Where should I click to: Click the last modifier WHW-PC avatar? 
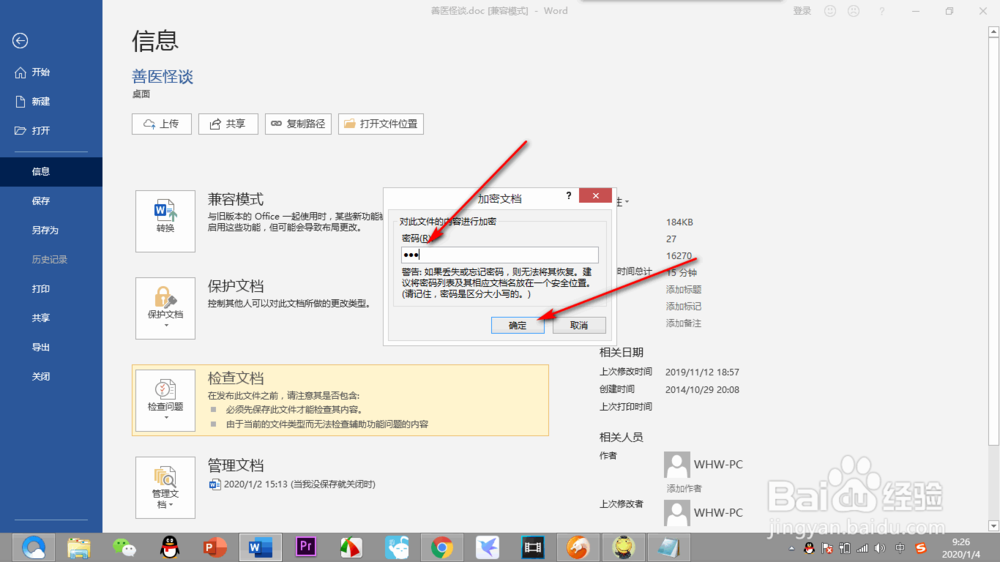677,513
